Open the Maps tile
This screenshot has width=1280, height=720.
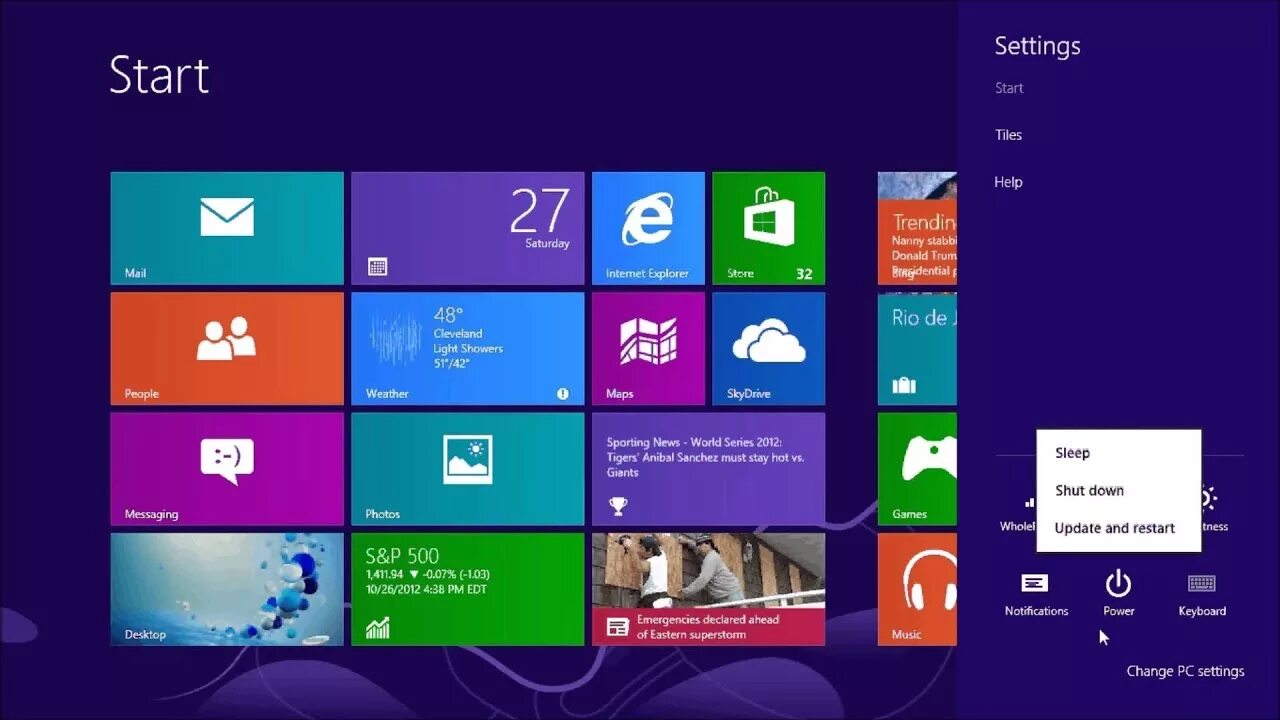648,348
